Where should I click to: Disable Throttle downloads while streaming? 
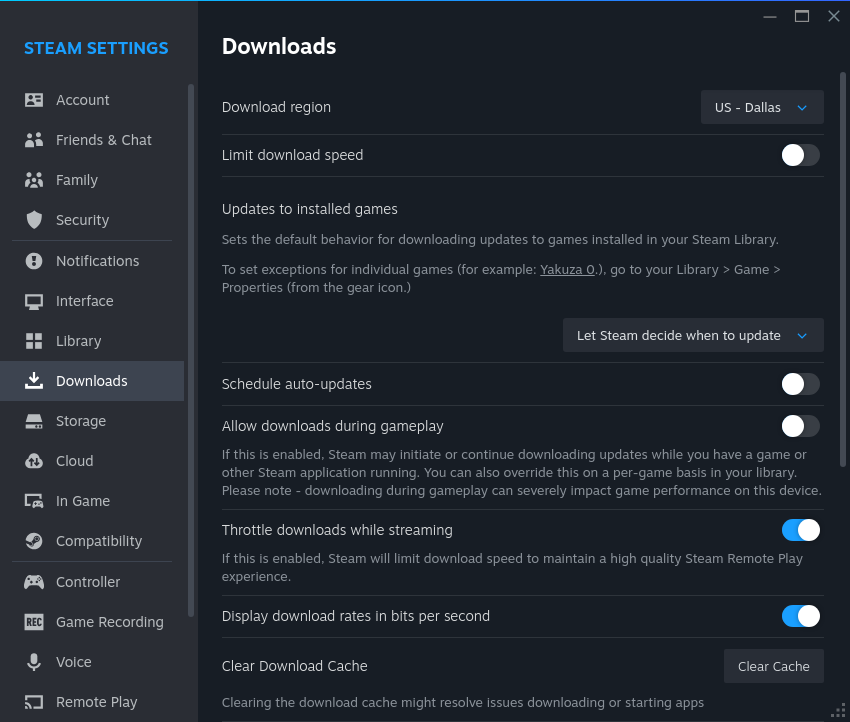pyautogui.click(x=800, y=530)
